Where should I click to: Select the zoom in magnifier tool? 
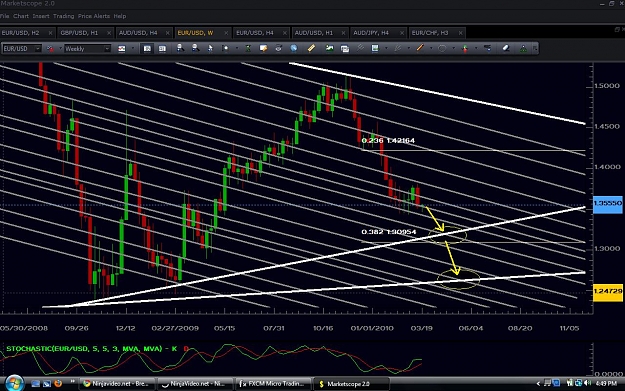click(x=180, y=48)
